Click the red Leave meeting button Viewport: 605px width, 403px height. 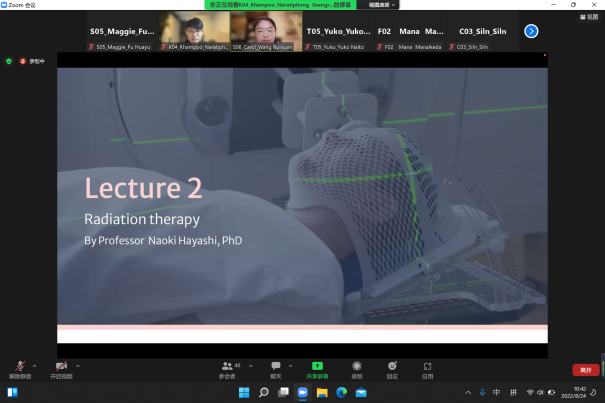tap(585, 370)
